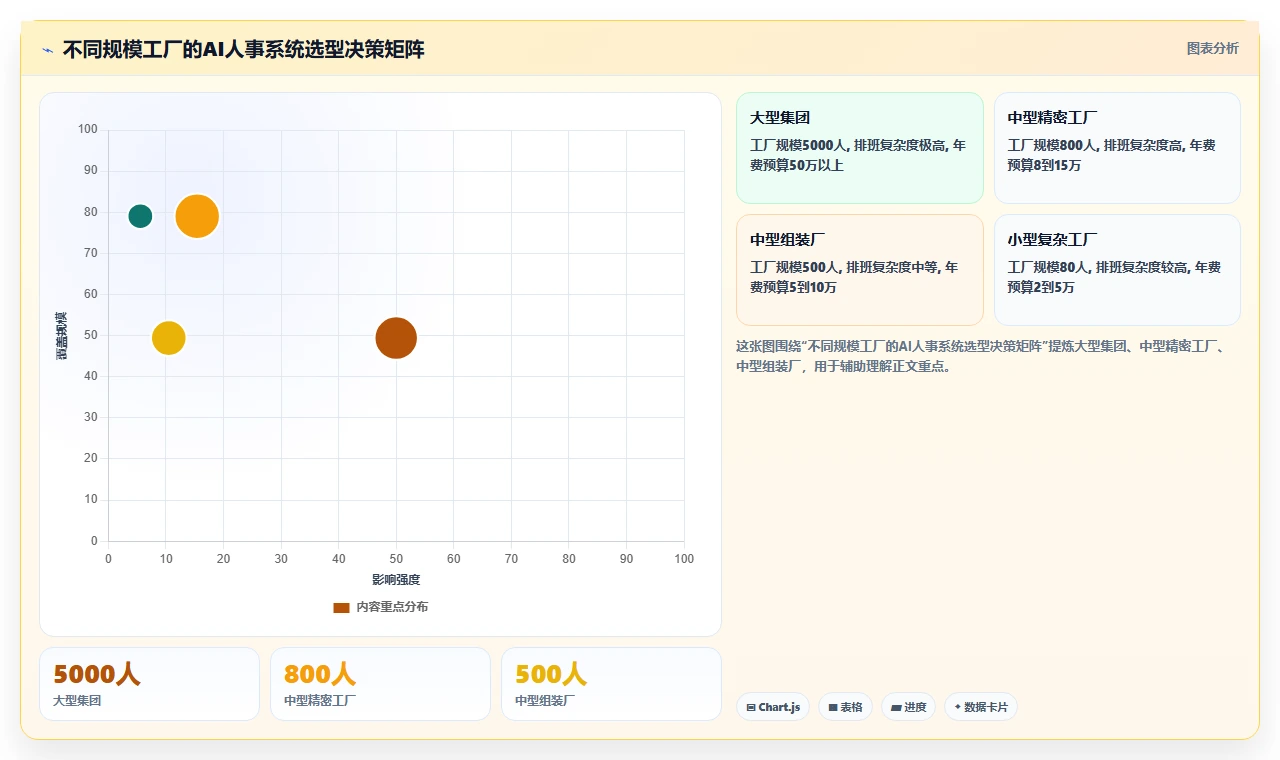Select the 500人 中型组装厂 stat card

click(611, 684)
